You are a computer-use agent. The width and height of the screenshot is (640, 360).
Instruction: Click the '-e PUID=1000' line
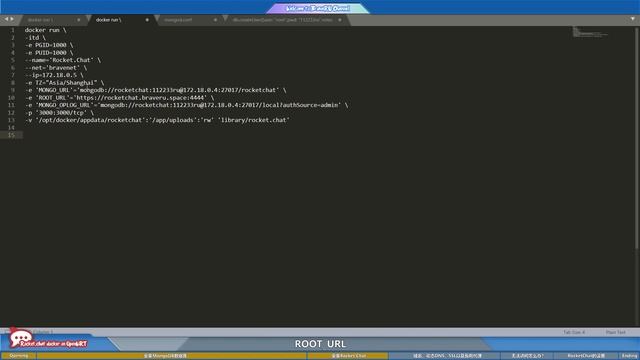pos(49,53)
